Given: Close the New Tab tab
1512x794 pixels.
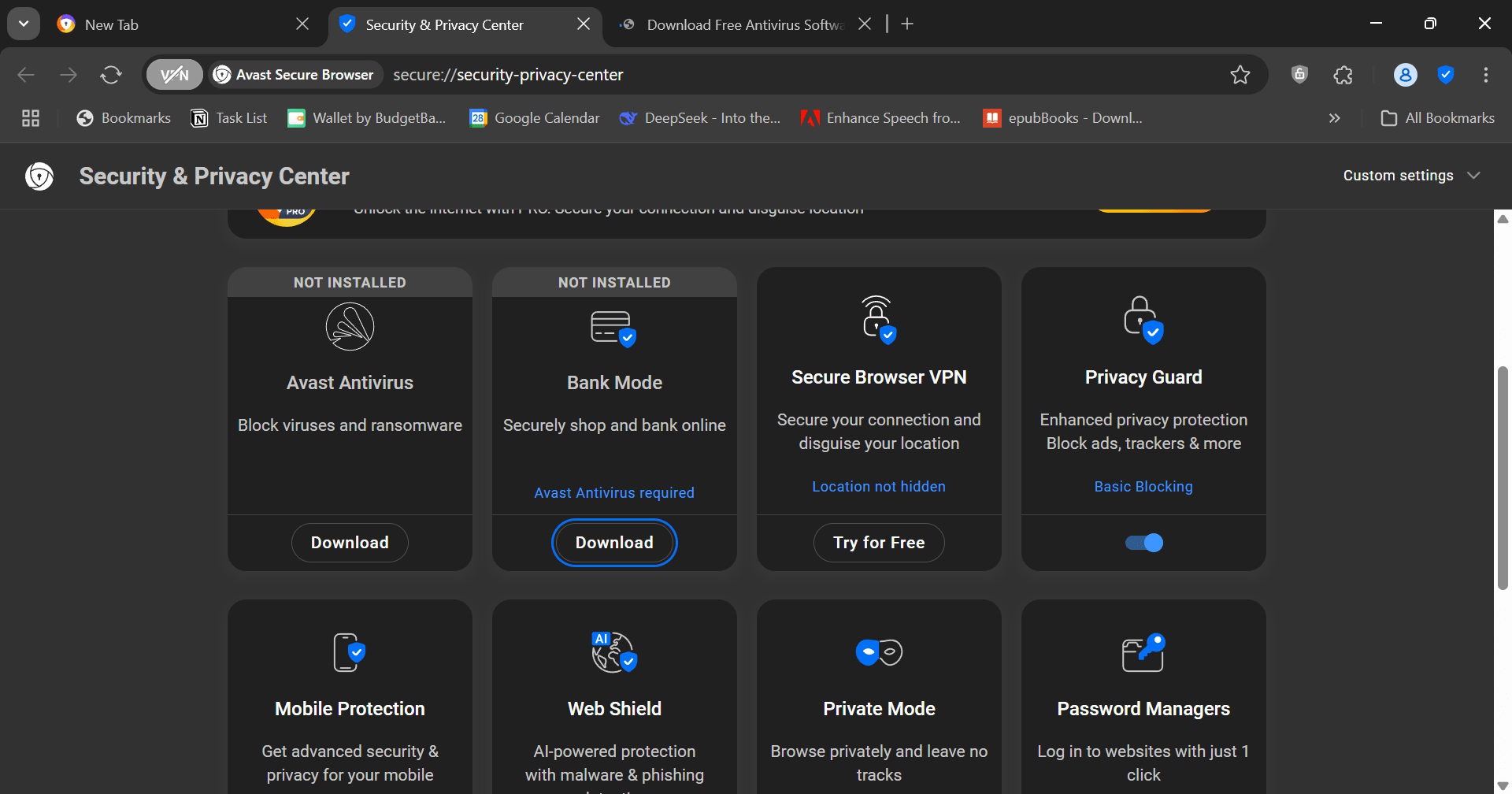Looking at the screenshot, I should [302, 24].
